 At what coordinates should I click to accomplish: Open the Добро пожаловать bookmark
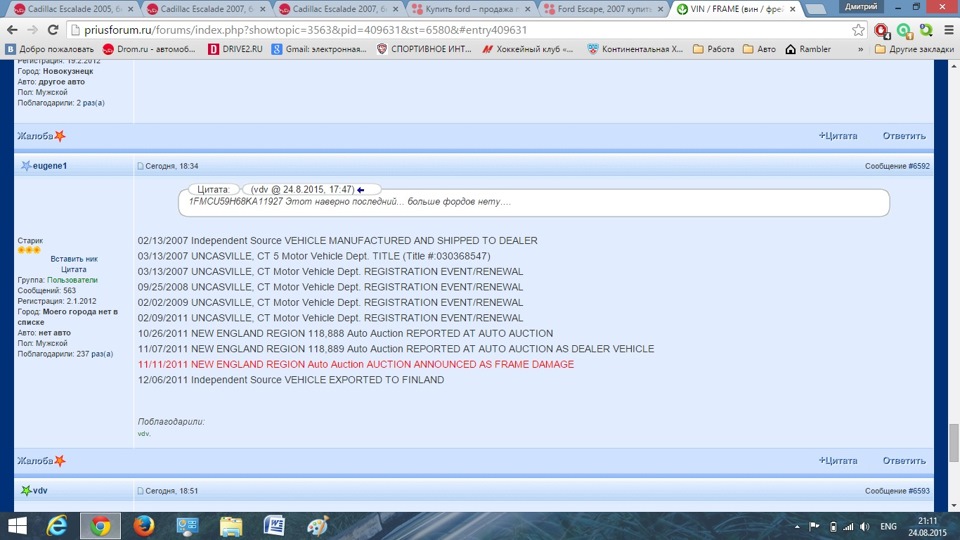coord(49,49)
